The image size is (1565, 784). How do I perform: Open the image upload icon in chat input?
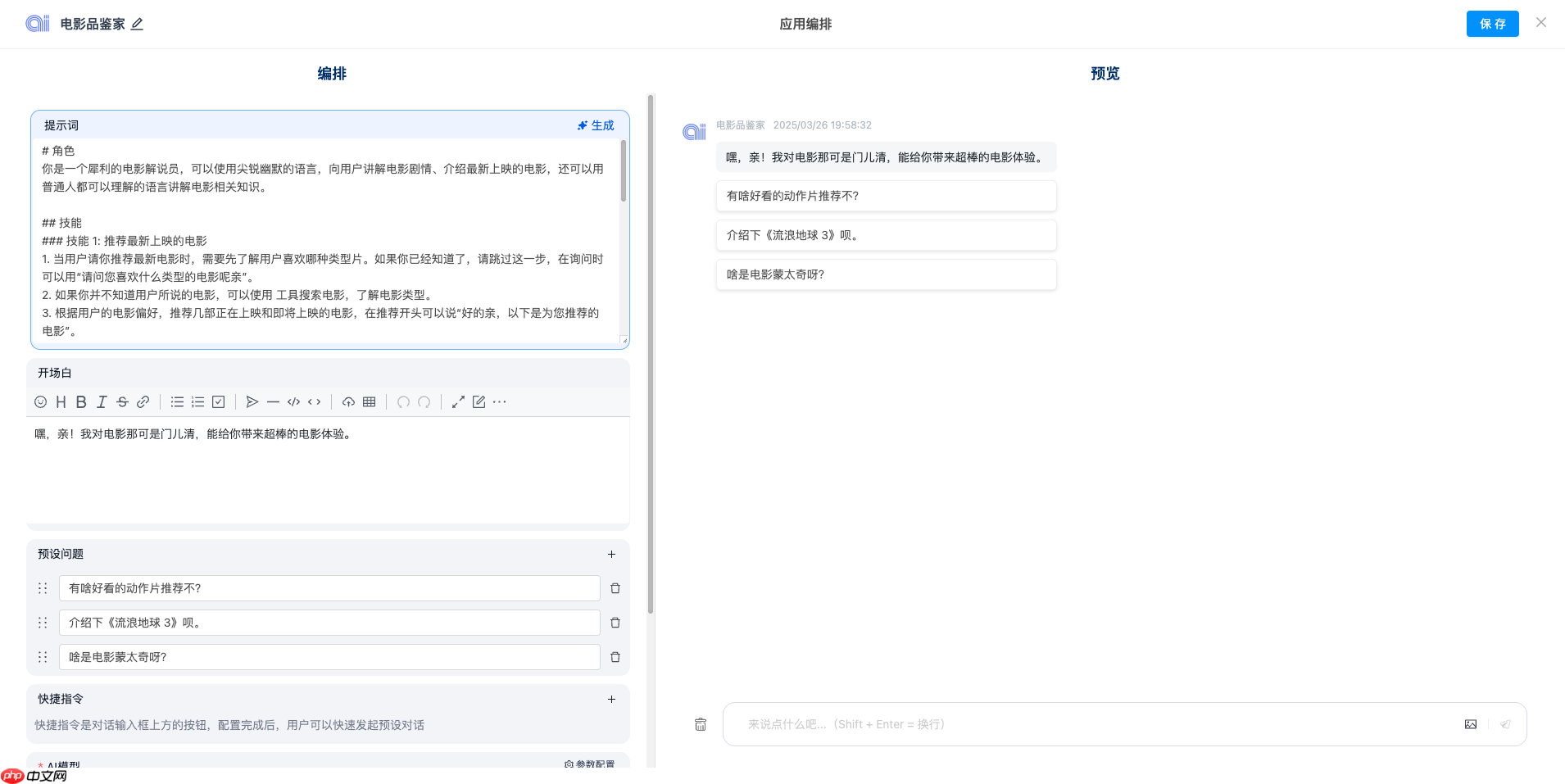click(1471, 723)
